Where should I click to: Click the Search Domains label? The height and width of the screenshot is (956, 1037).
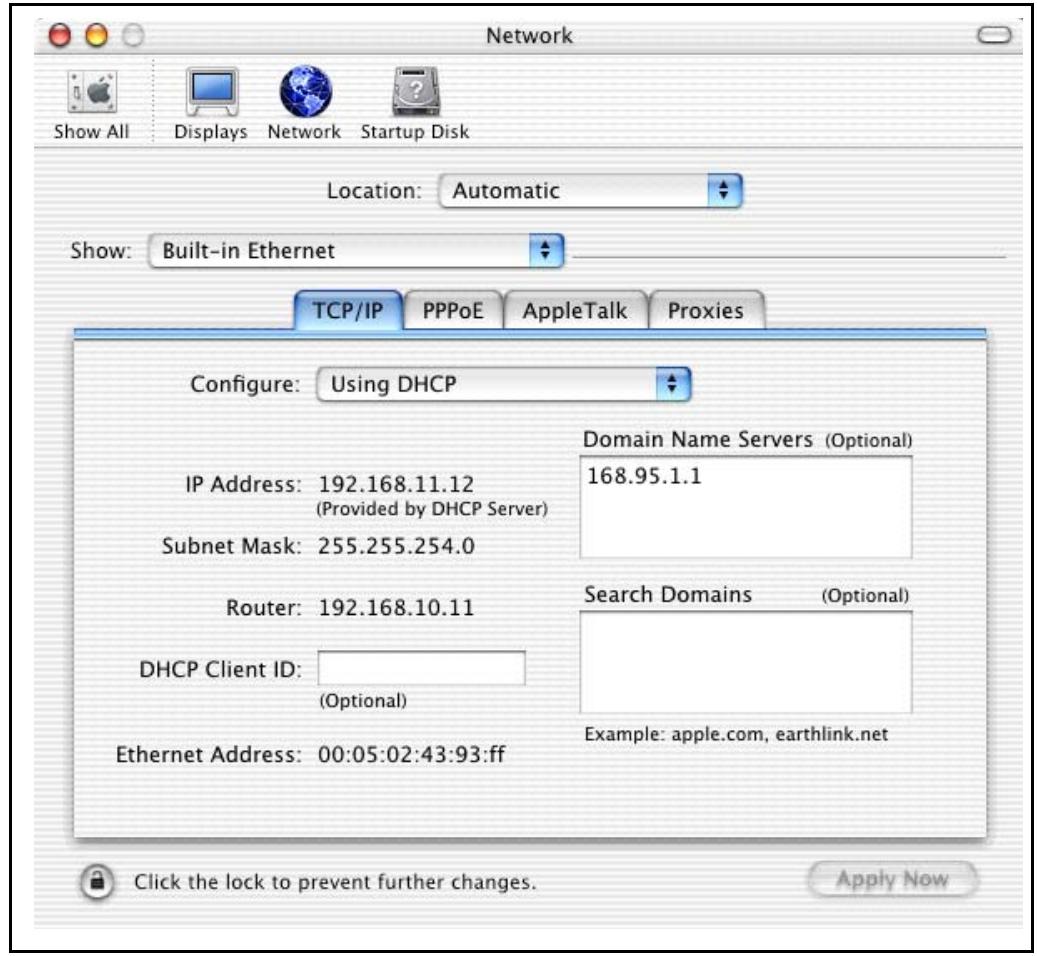(668, 594)
